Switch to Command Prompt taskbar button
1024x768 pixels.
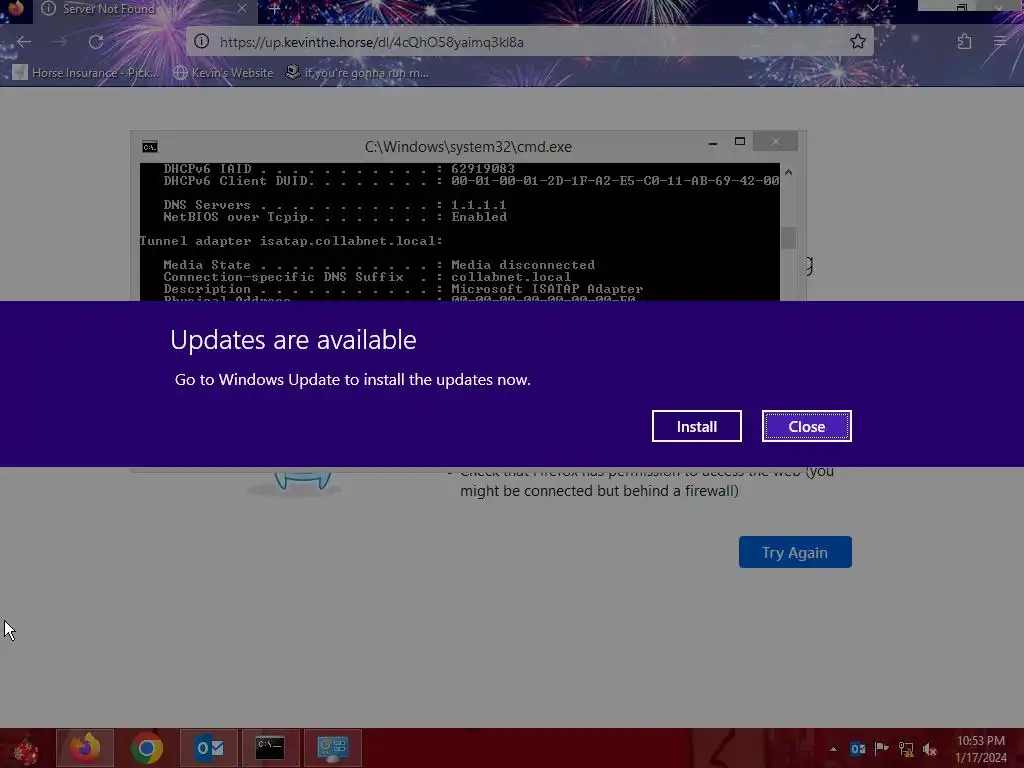(270, 748)
